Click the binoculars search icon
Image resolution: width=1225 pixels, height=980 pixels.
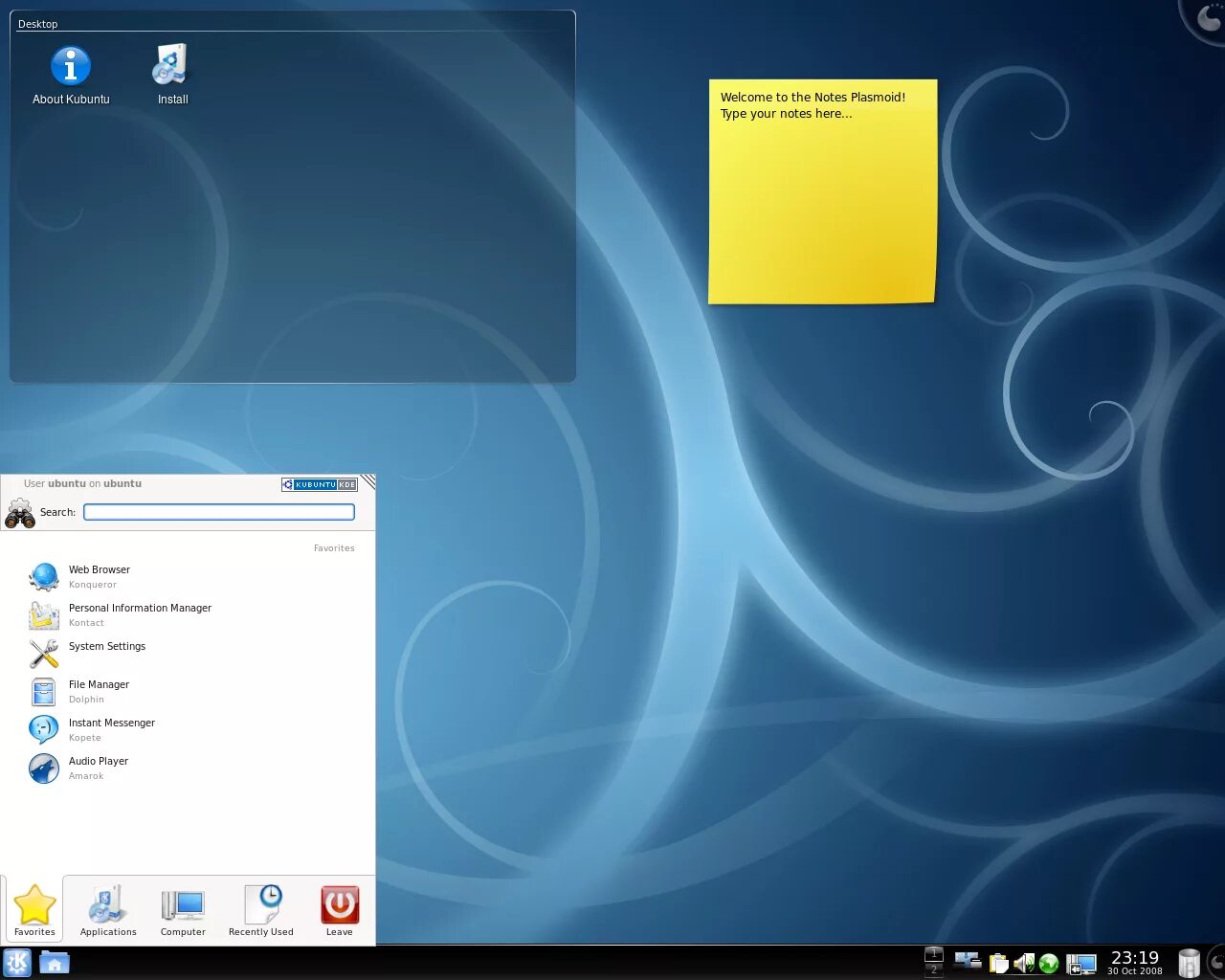[x=20, y=513]
